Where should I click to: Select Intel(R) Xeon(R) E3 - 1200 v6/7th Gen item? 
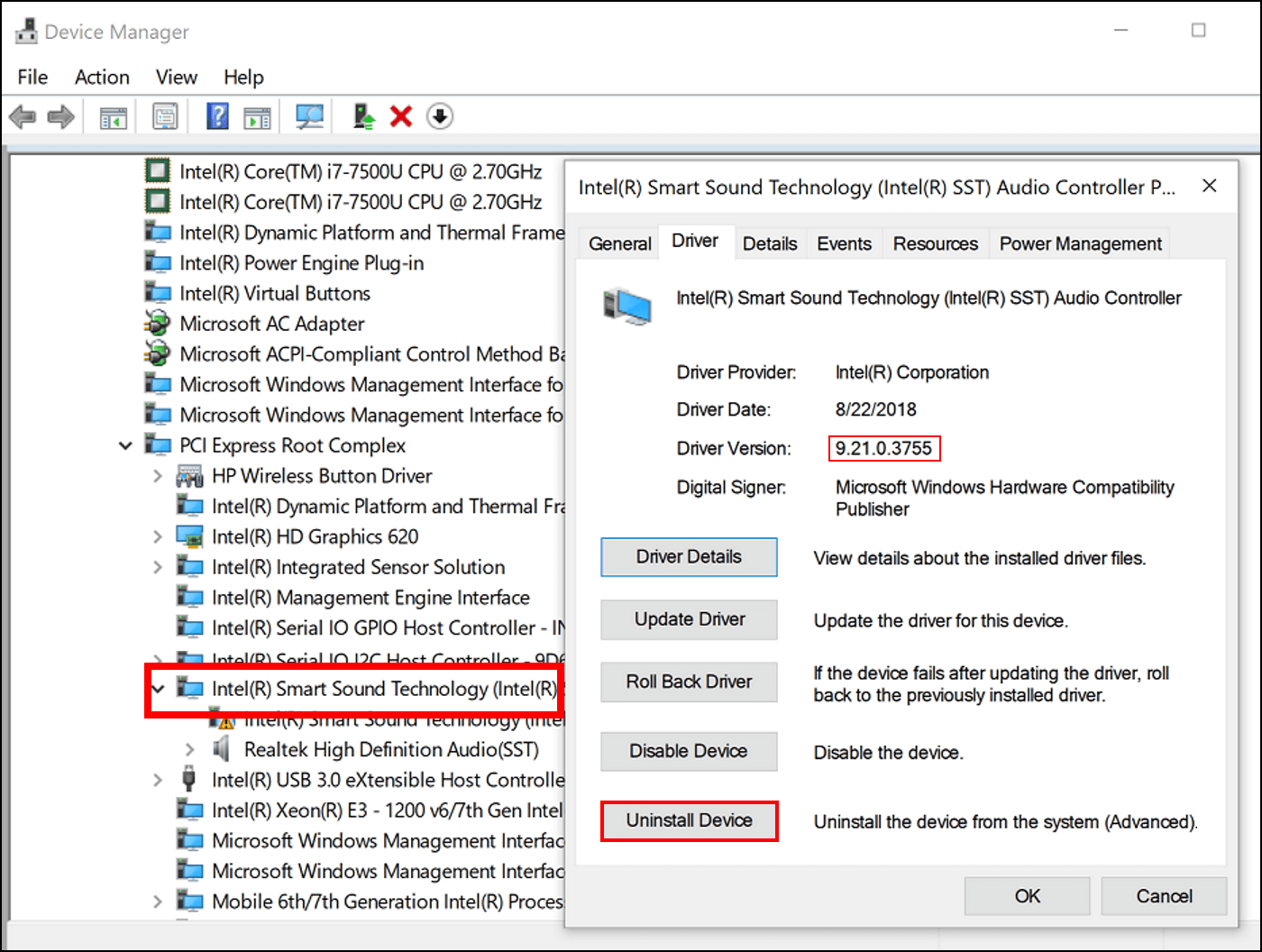coord(388,810)
